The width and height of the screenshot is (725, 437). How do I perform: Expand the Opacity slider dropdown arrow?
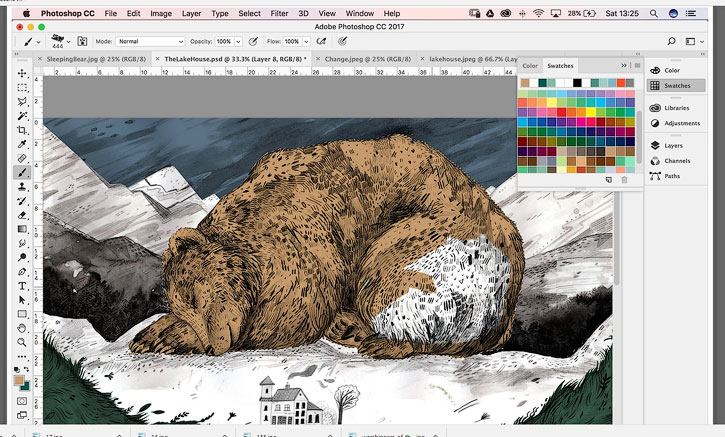[x=238, y=42]
